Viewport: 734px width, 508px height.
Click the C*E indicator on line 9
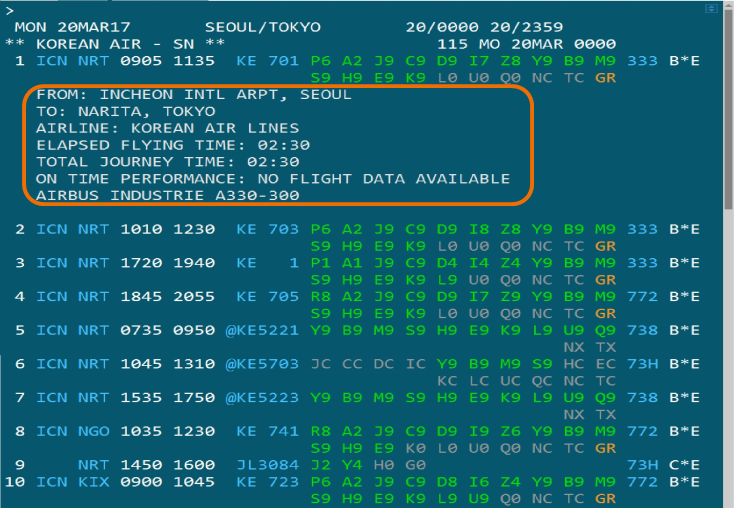point(684,465)
